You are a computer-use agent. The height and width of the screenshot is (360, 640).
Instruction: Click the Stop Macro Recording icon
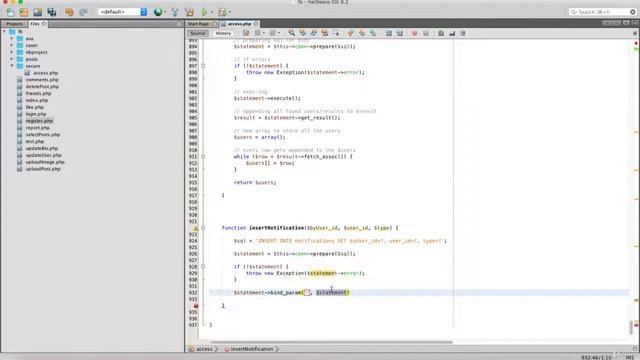[x=426, y=33]
